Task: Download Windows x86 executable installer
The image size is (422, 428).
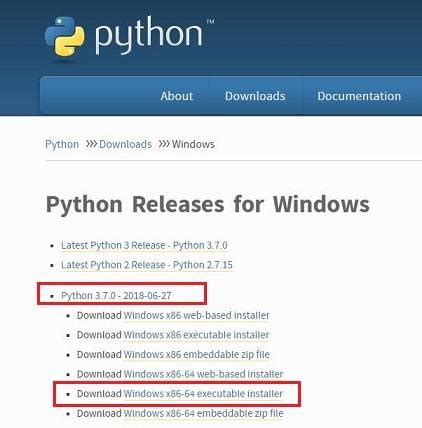Action: tap(196, 335)
